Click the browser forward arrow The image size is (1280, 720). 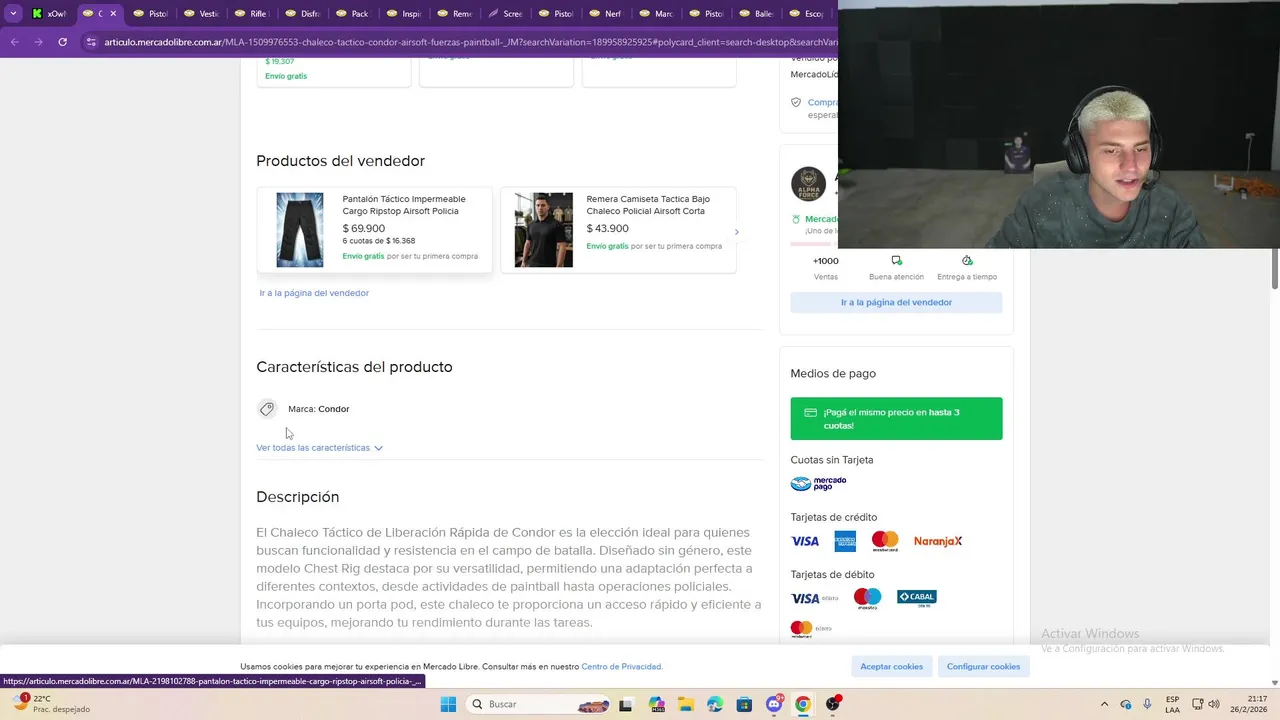pos(38,42)
